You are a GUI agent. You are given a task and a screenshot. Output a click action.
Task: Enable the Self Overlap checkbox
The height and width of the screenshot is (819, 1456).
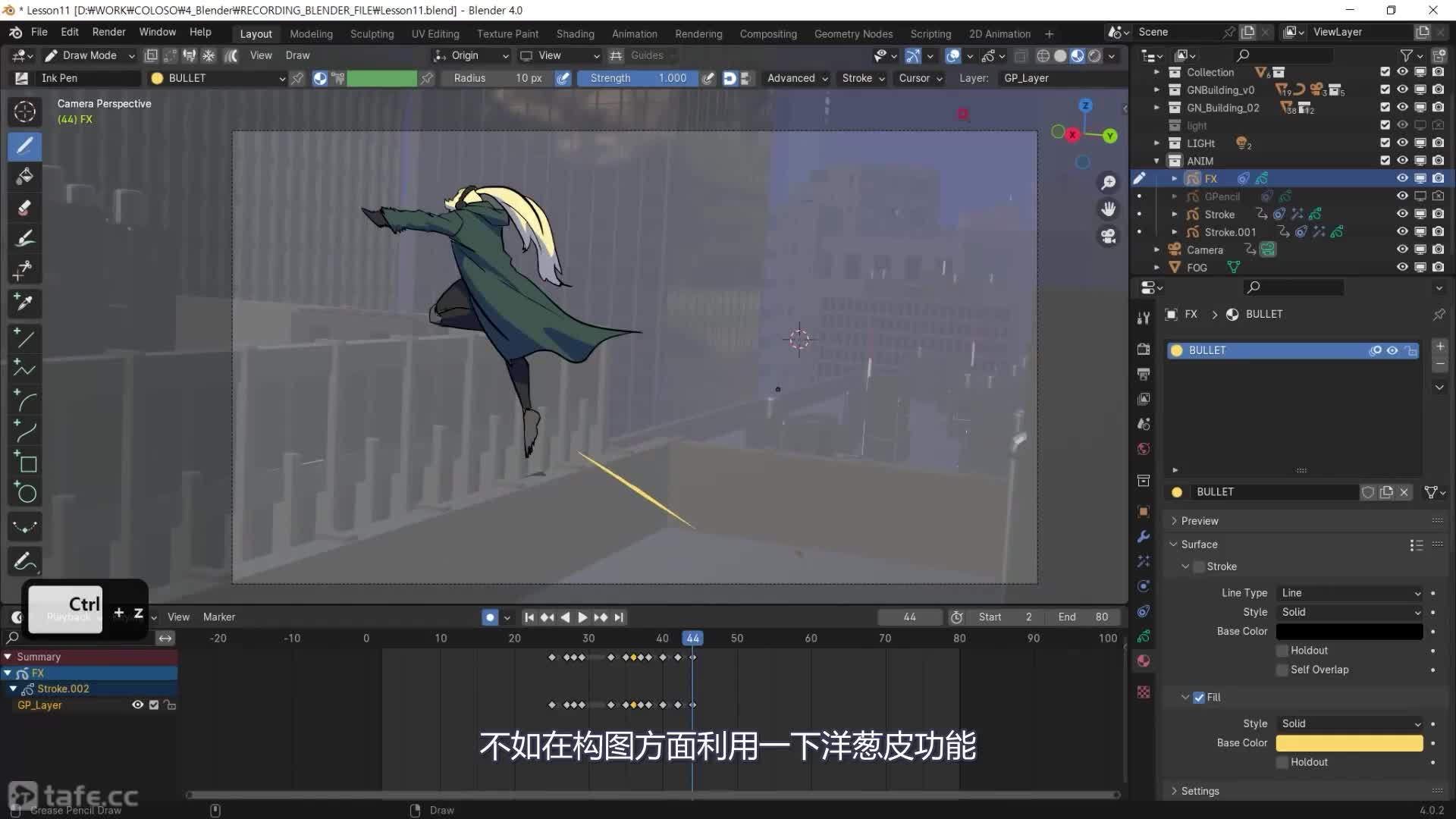coord(1282,670)
